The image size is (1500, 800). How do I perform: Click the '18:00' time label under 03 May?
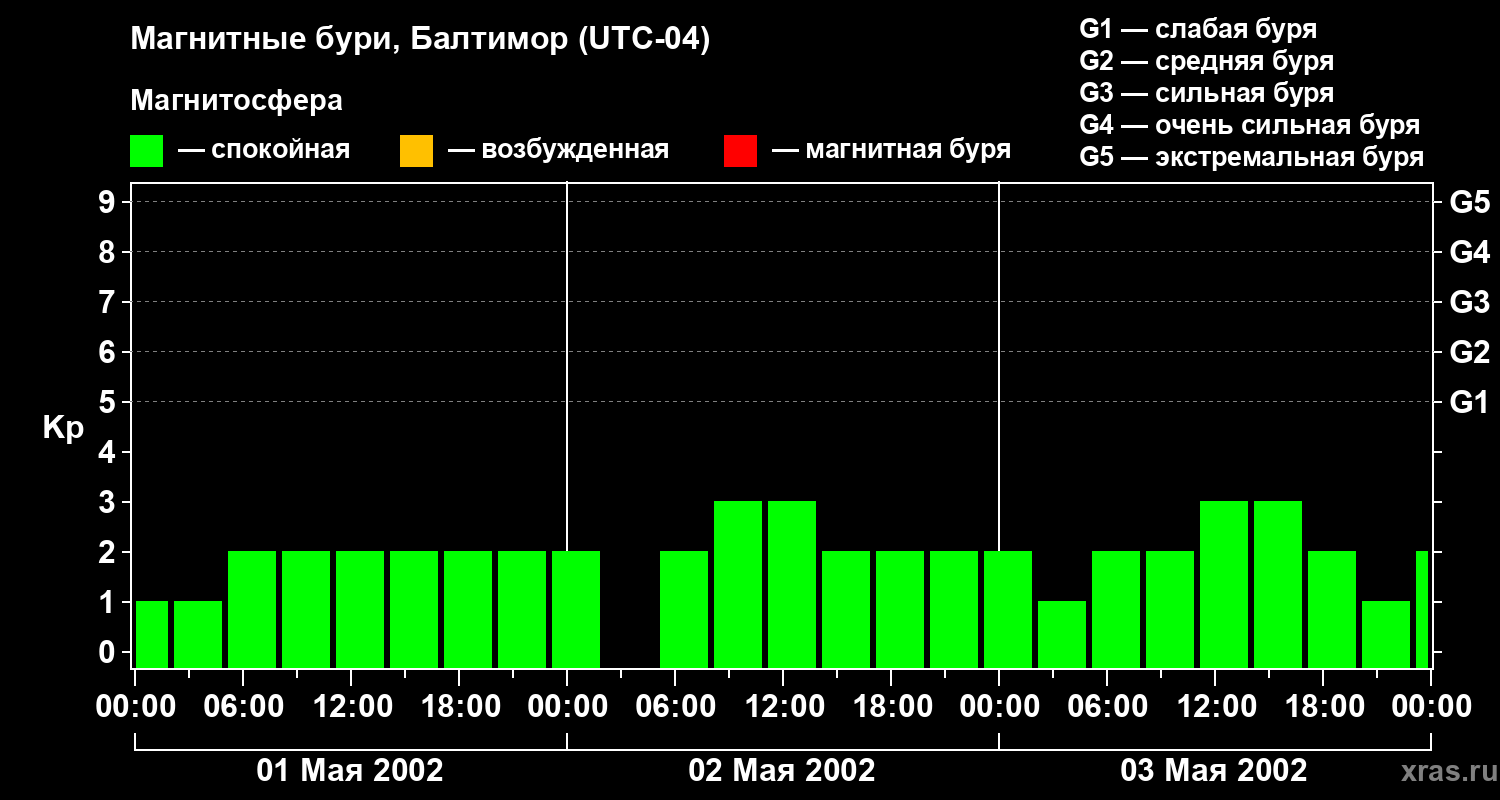point(1323,707)
